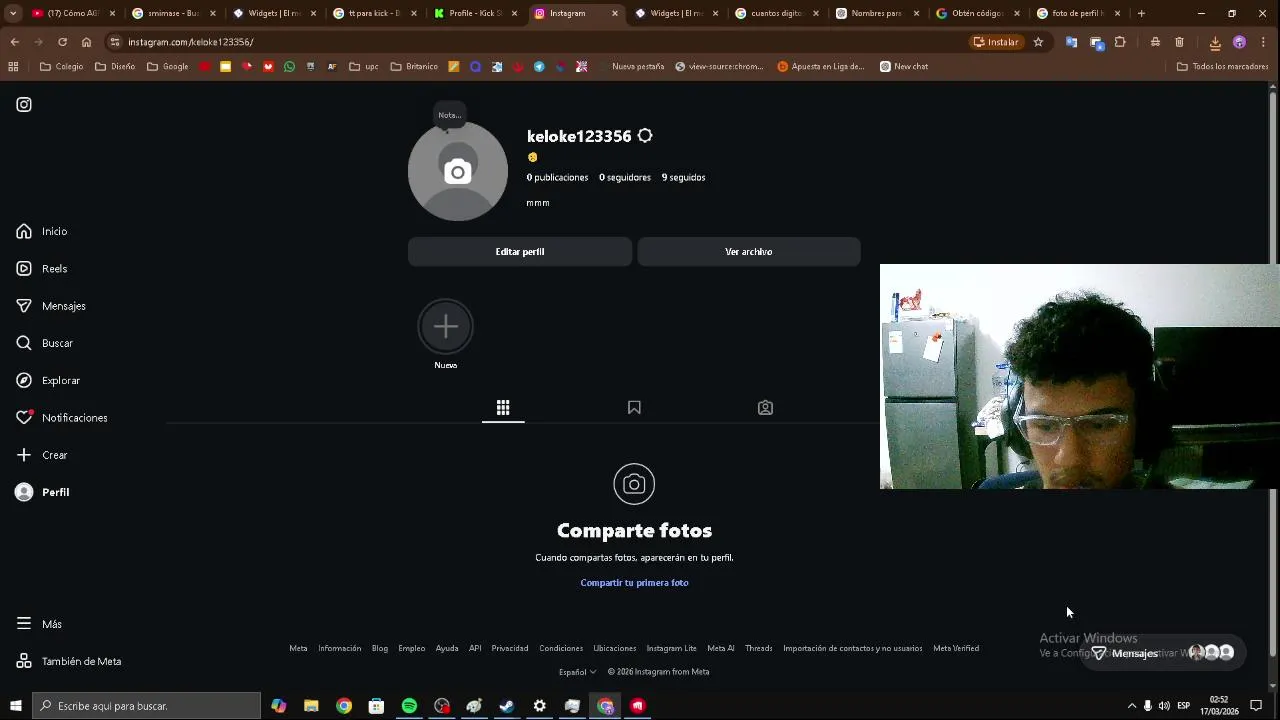Open Steam from the taskbar
The image size is (1280, 720).
pos(507,706)
